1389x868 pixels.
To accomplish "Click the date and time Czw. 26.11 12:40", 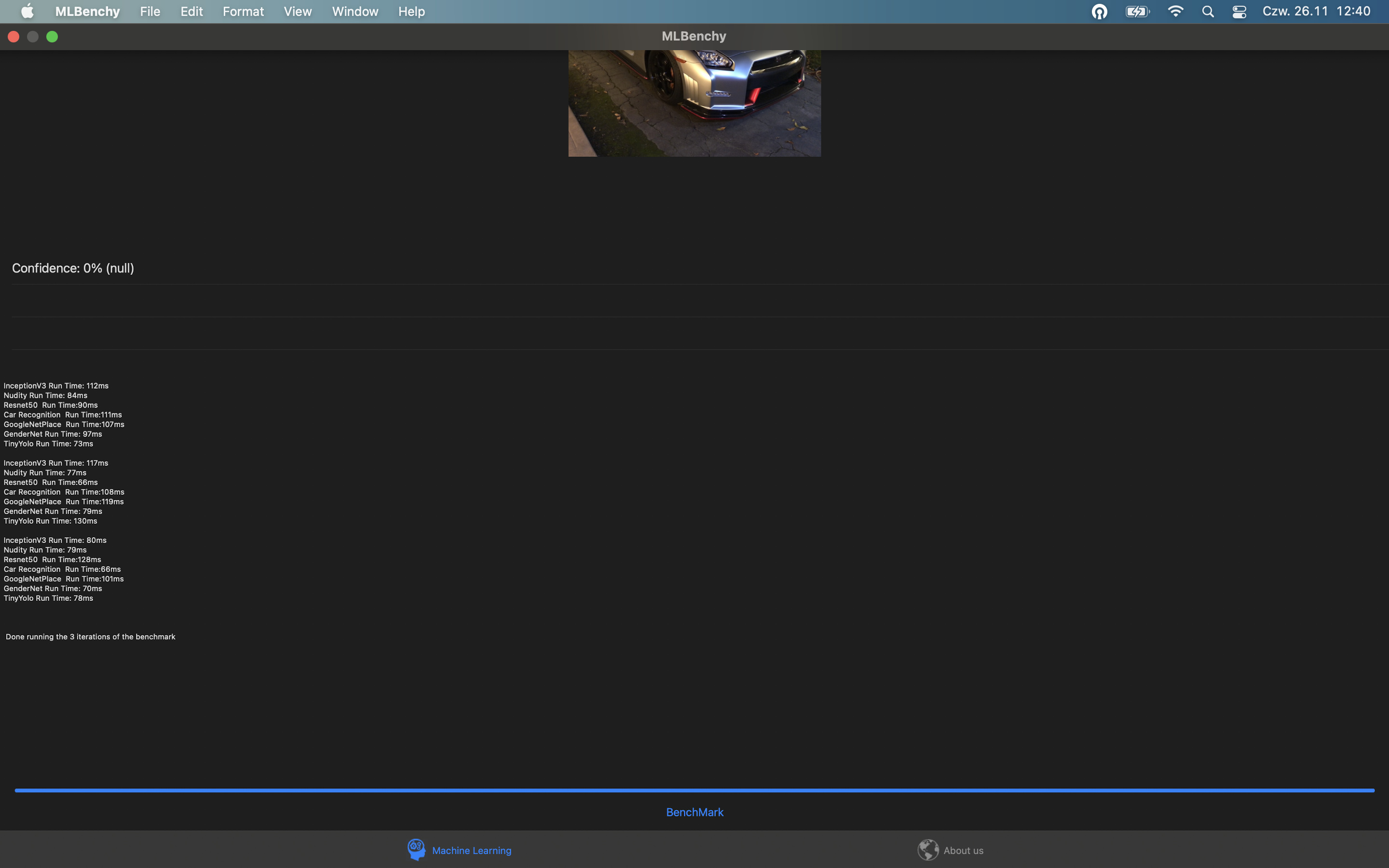I will click(x=1316, y=12).
